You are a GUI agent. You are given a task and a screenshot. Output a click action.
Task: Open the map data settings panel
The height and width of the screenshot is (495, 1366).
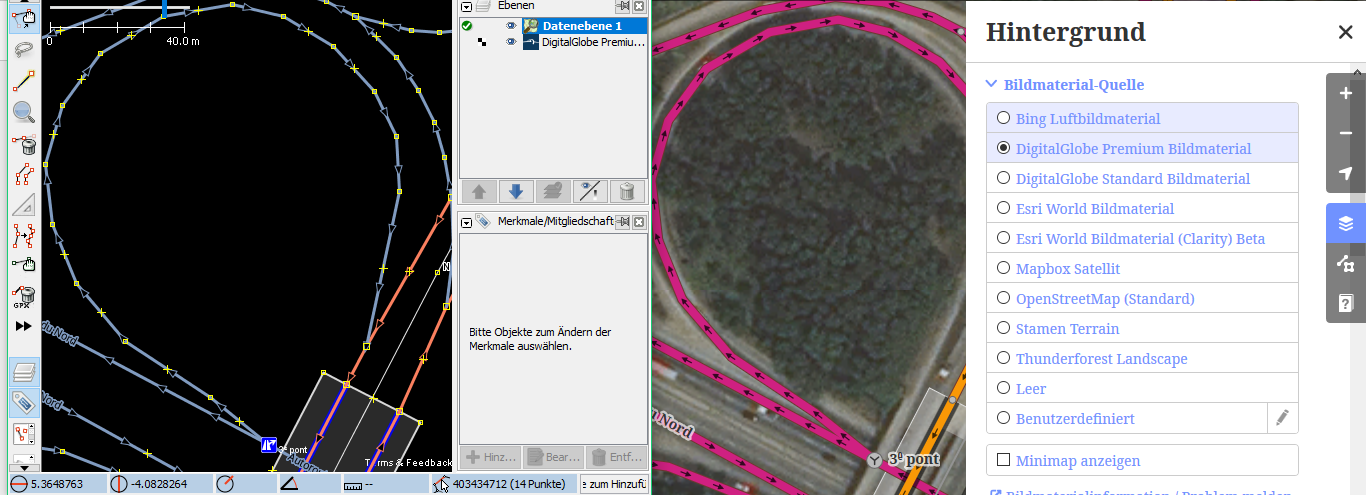(x=1345, y=263)
